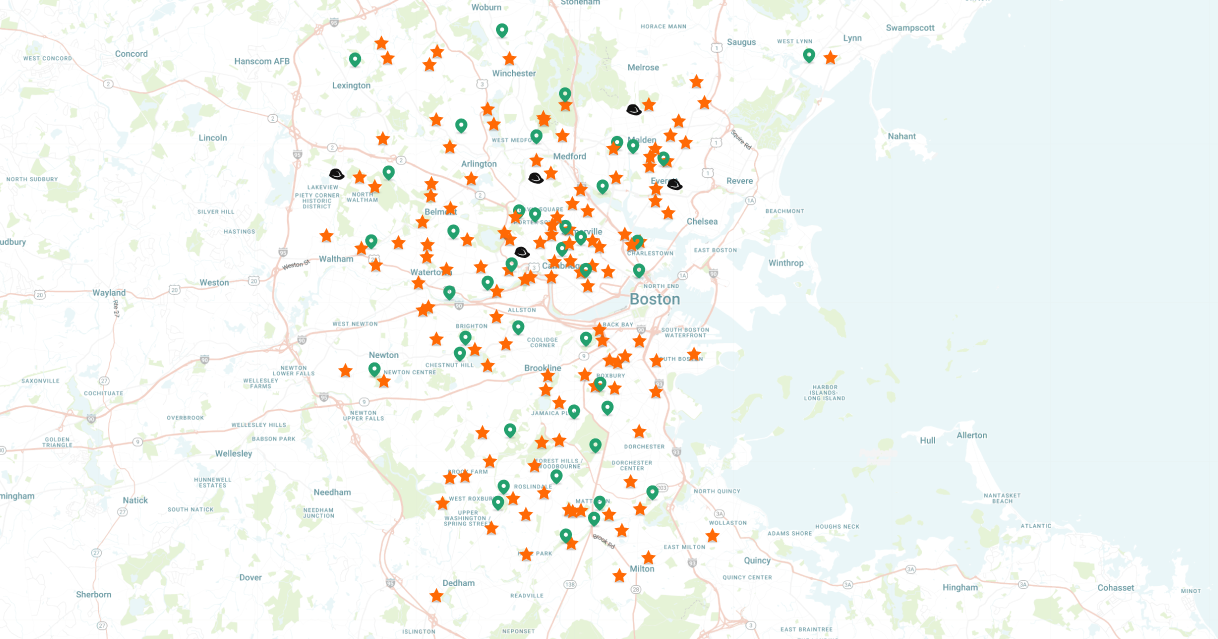Select the black hat marker south of Melrose

point(633,109)
